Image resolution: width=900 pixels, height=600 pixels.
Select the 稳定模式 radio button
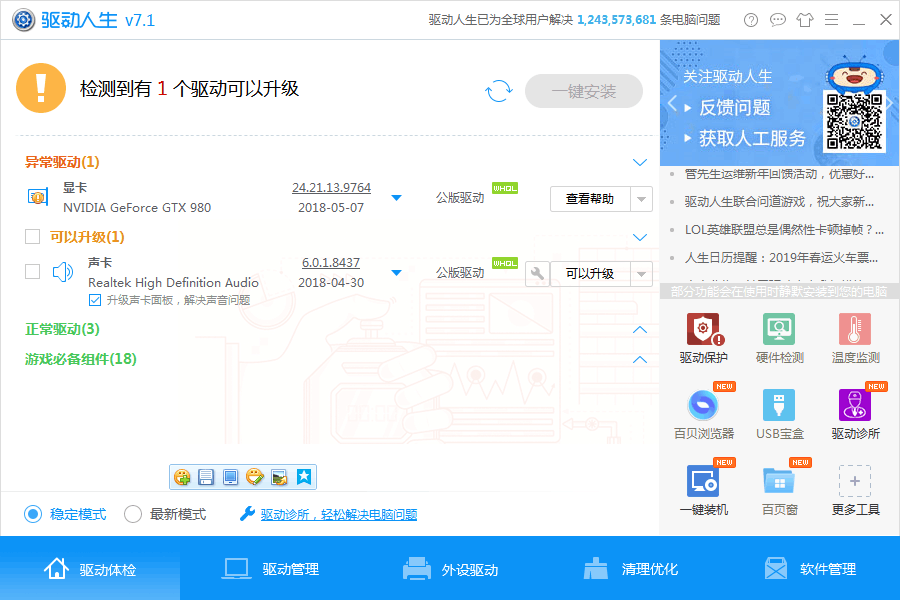(33, 514)
